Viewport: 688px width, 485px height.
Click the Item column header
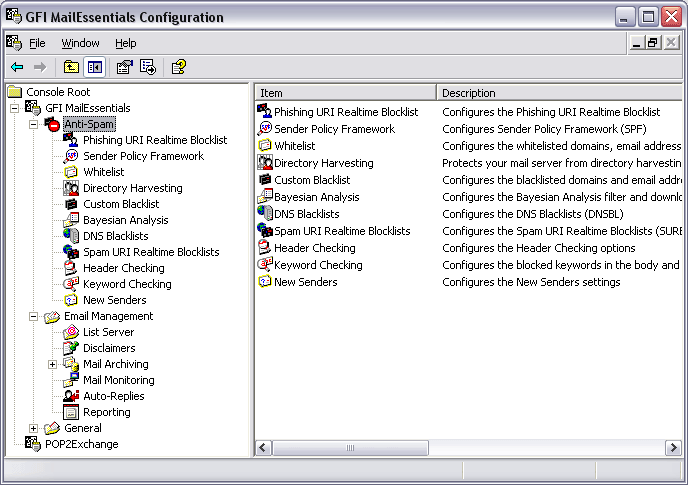(x=346, y=93)
